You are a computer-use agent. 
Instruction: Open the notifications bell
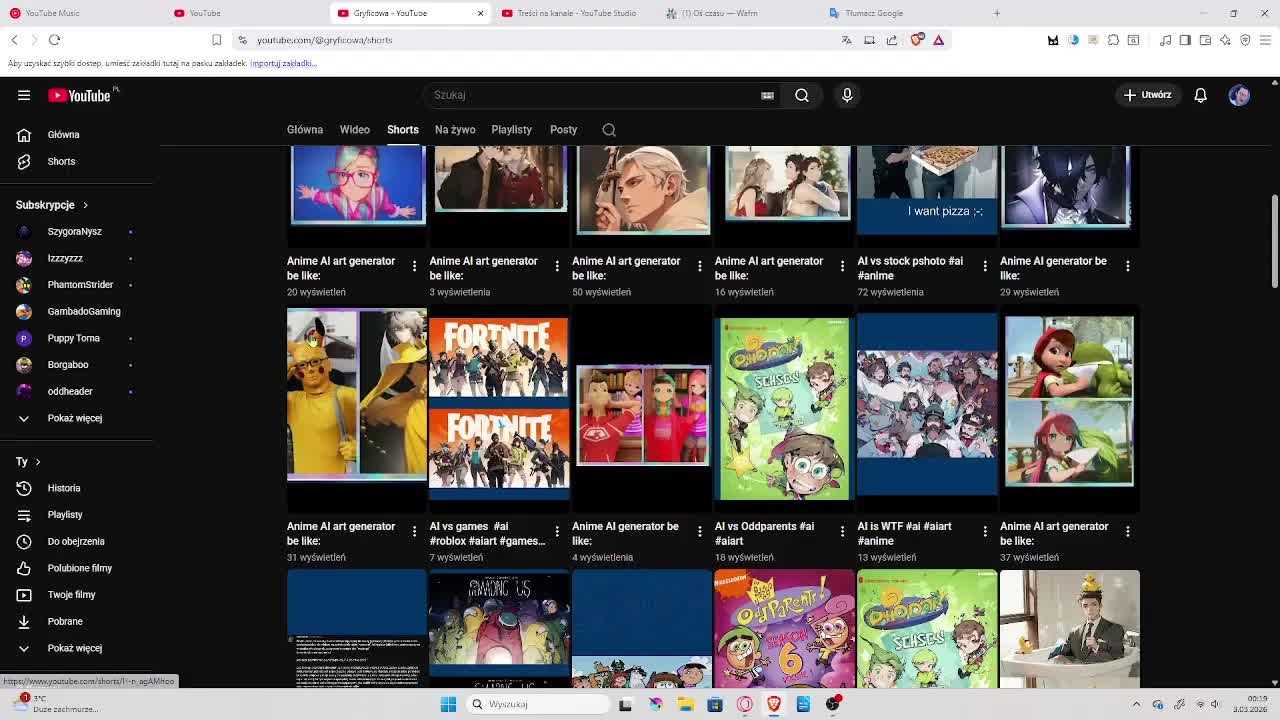pyautogui.click(x=1200, y=95)
